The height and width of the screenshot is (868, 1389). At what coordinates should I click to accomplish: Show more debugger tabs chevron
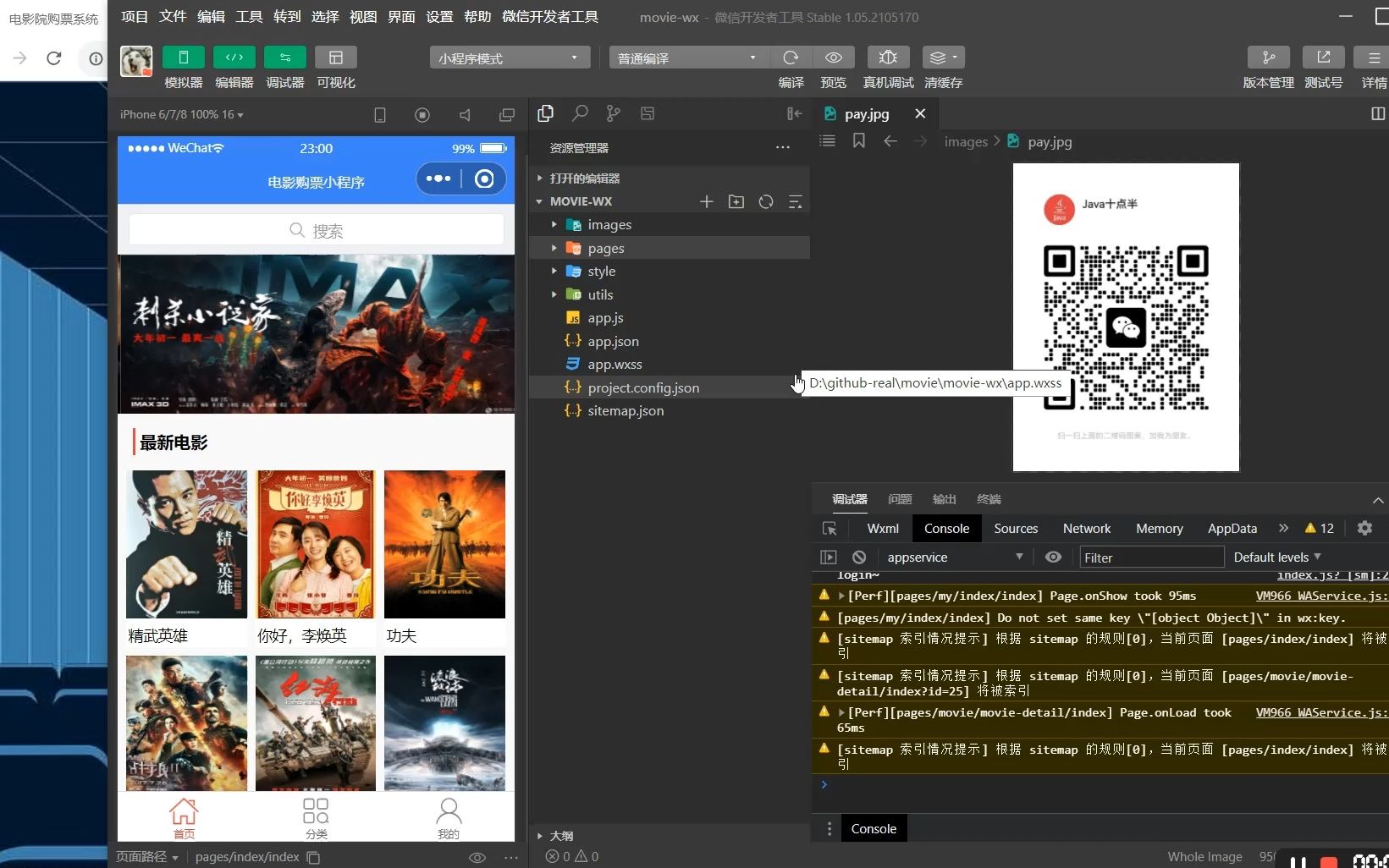click(x=1283, y=528)
